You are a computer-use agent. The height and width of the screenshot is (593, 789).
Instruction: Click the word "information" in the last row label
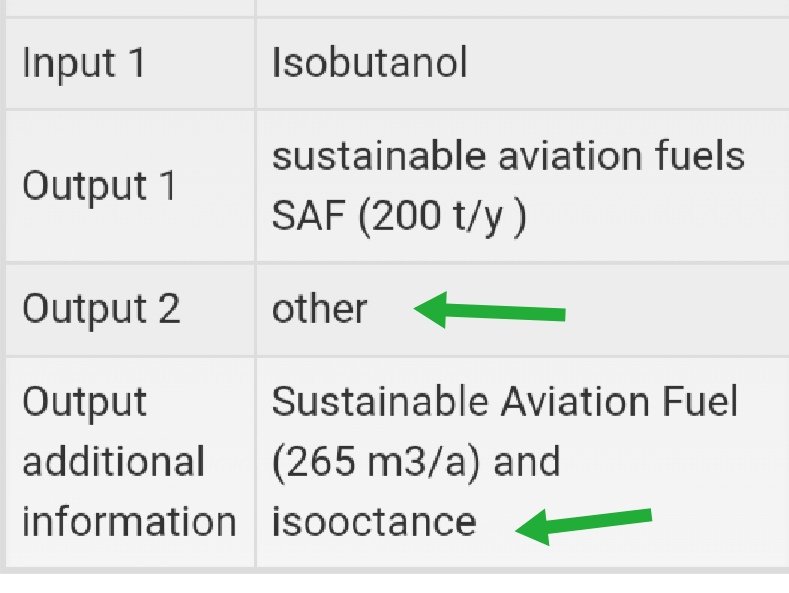pyautogui.click(x=129, y=522)
